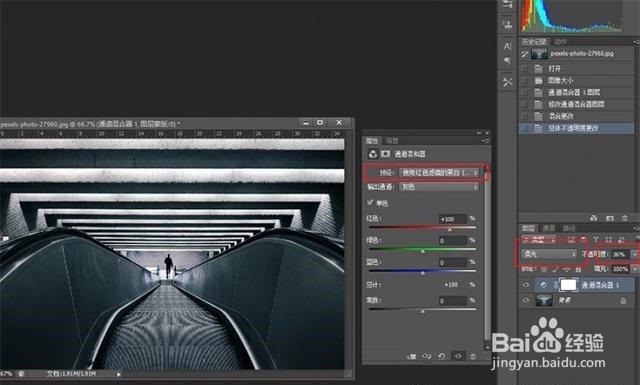This screenshot has height=385, width=640.
Task: Reset channel mixer to defaults icon
Action: 442,356
